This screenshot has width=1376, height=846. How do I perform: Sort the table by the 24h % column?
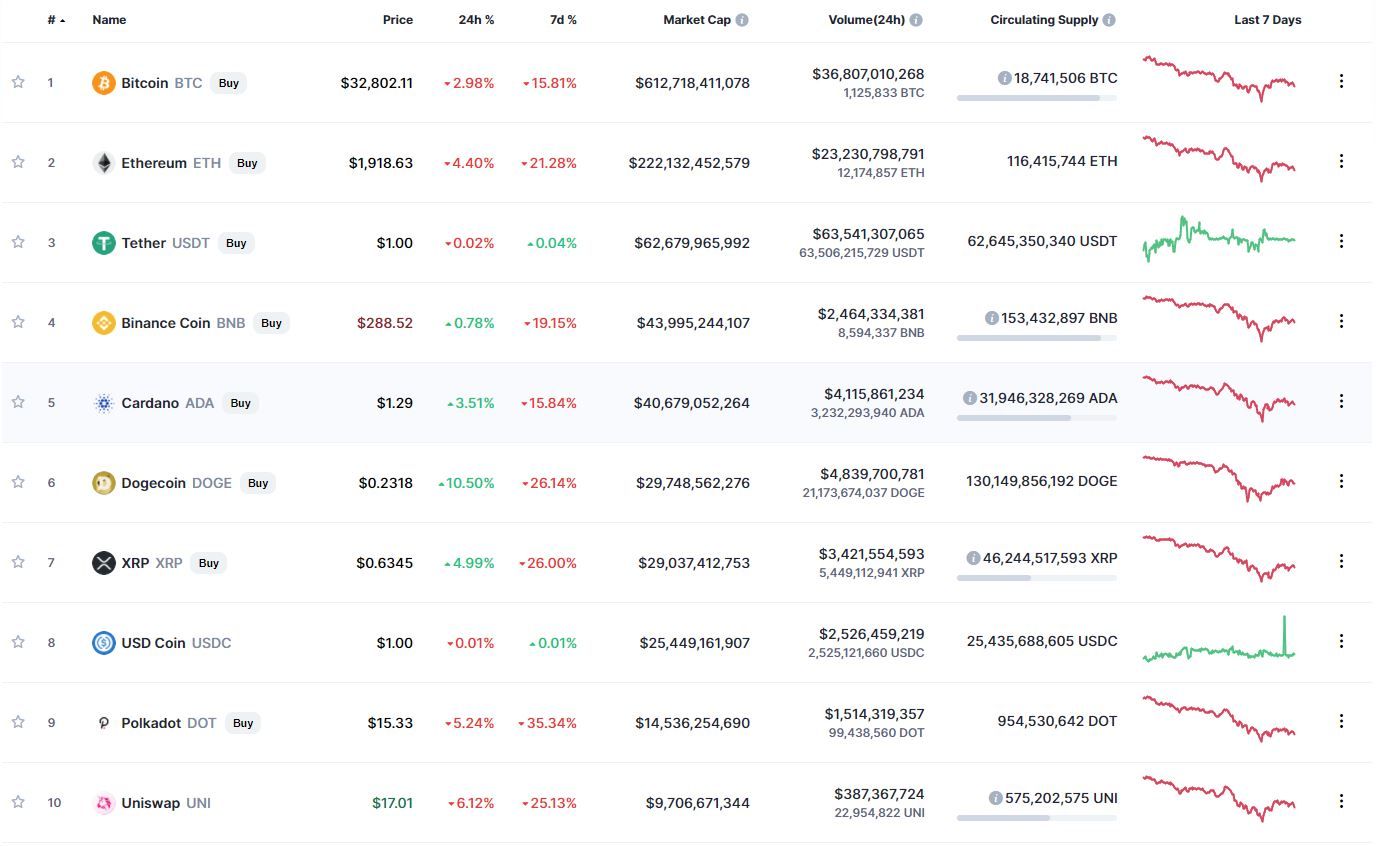476,20
